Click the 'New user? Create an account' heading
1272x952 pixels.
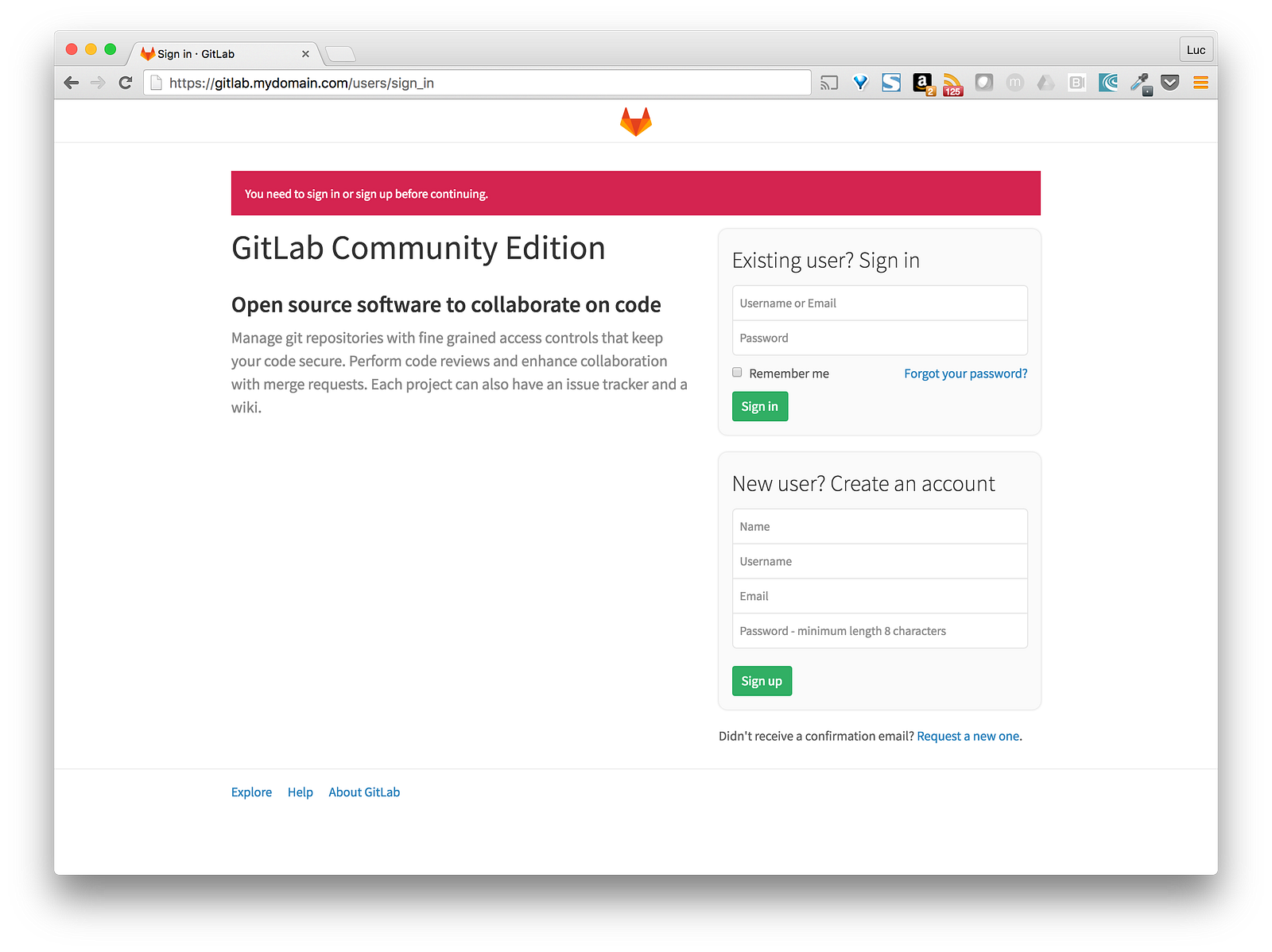(x=863, y=484)
